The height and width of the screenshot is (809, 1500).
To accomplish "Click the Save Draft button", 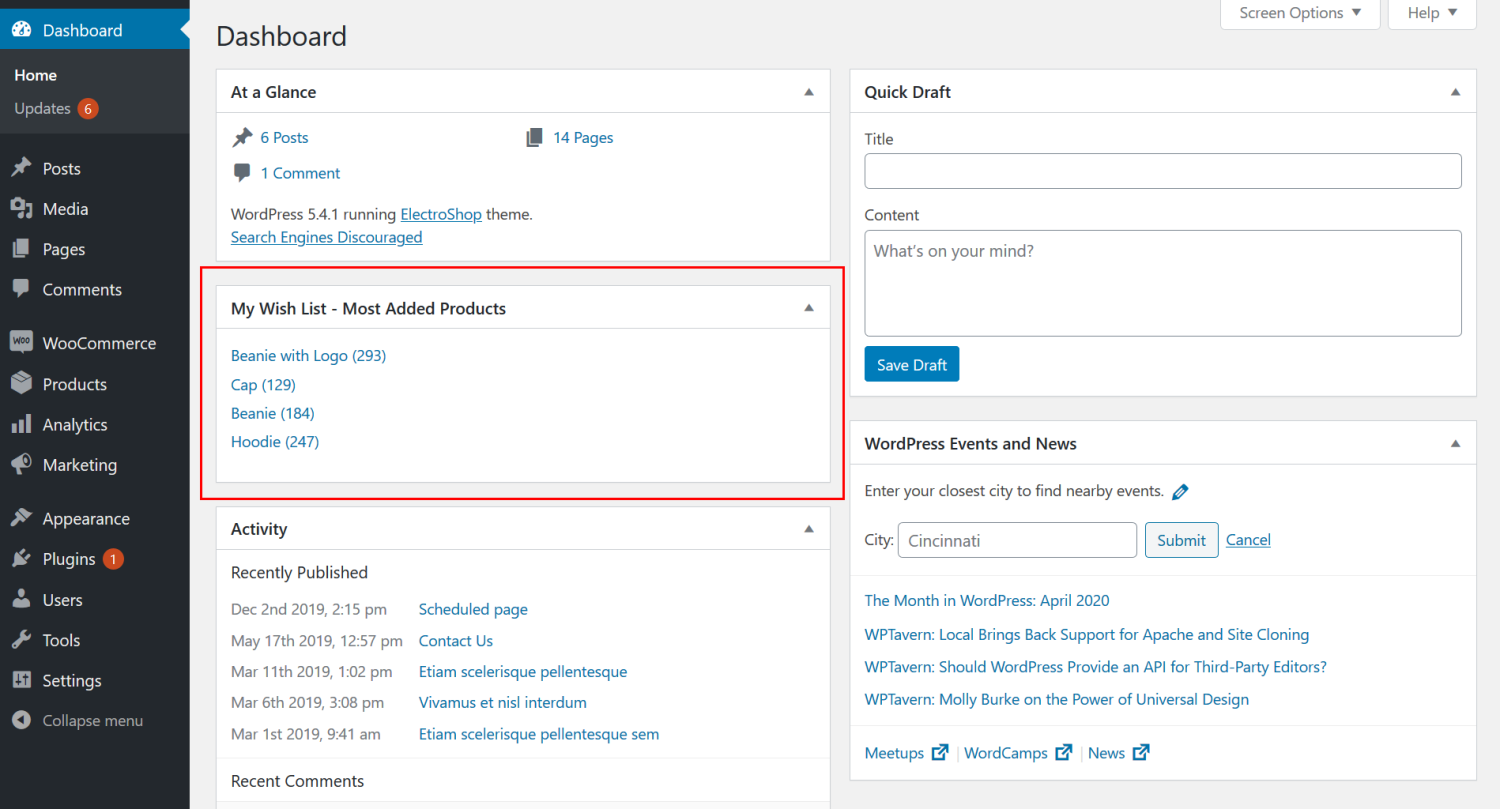I will point(911,363).
